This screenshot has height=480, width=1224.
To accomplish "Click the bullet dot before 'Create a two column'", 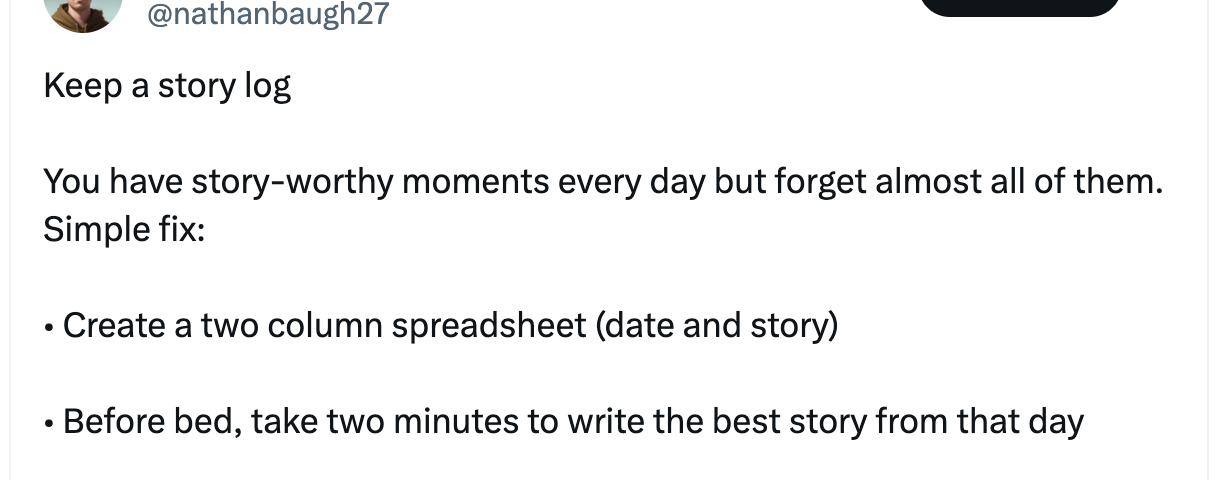I will tap(49, 328).
